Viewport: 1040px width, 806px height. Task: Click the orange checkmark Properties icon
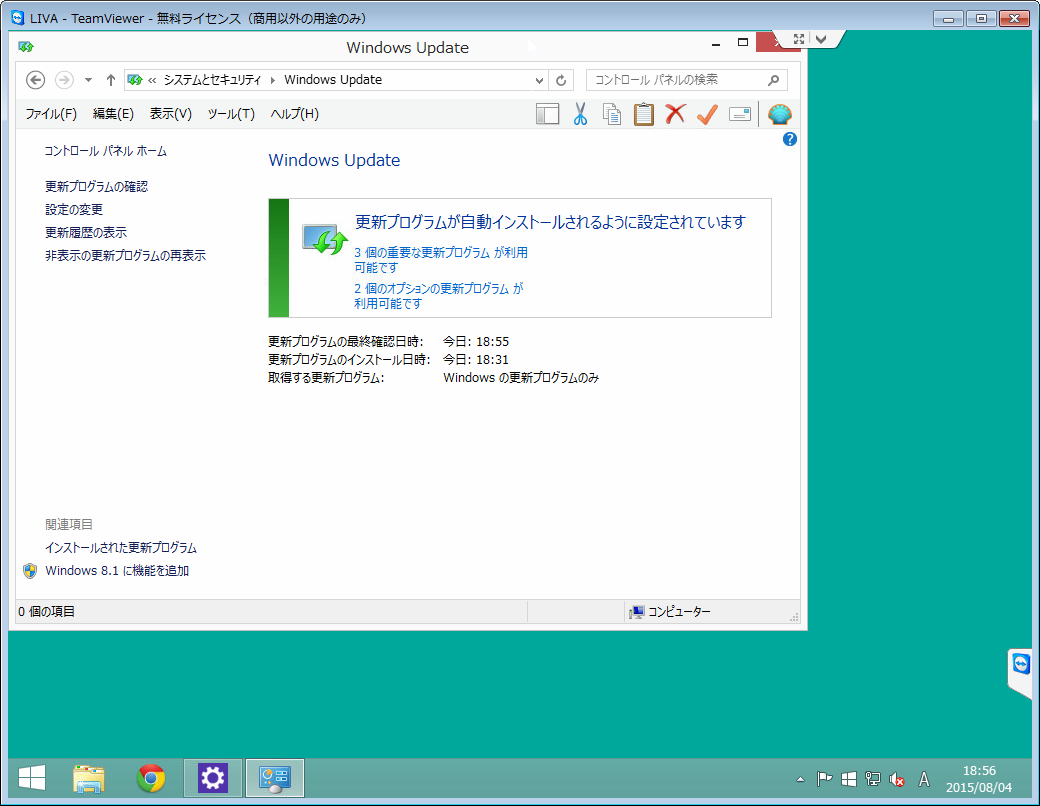coord(707,114)
